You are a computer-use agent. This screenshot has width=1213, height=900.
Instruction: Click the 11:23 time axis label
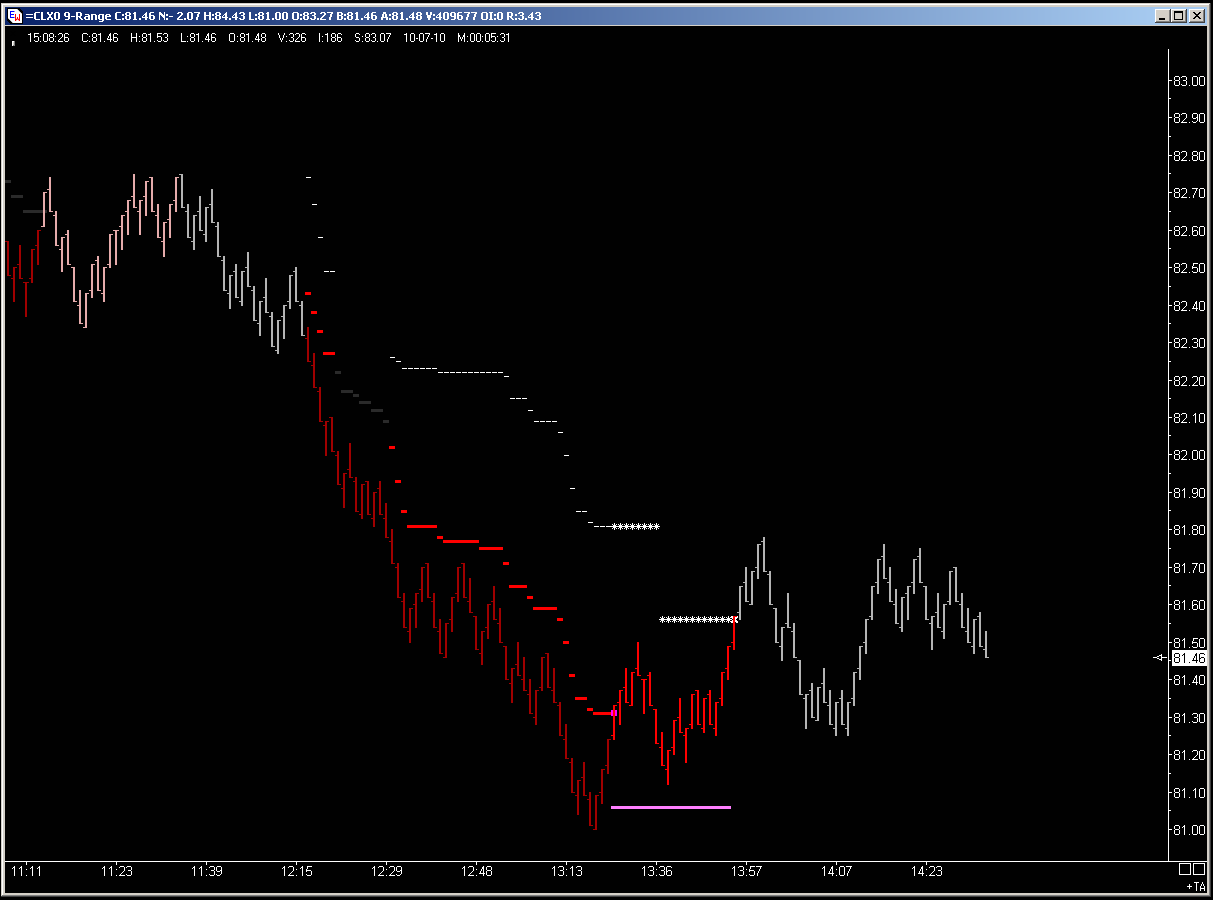tap(117, 871)
